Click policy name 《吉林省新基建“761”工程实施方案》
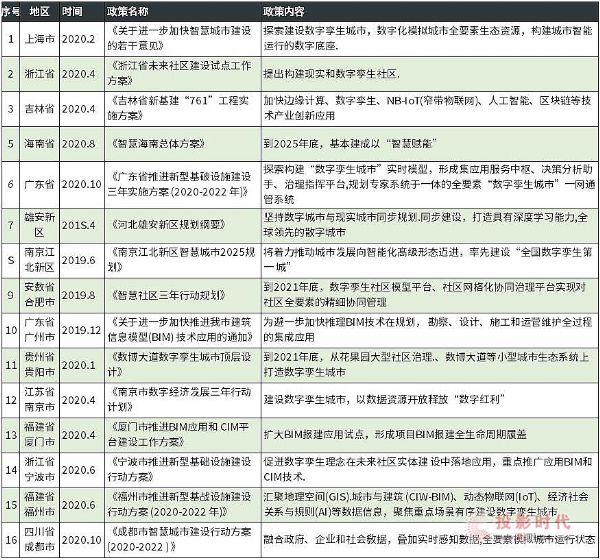 pos(178,108)
